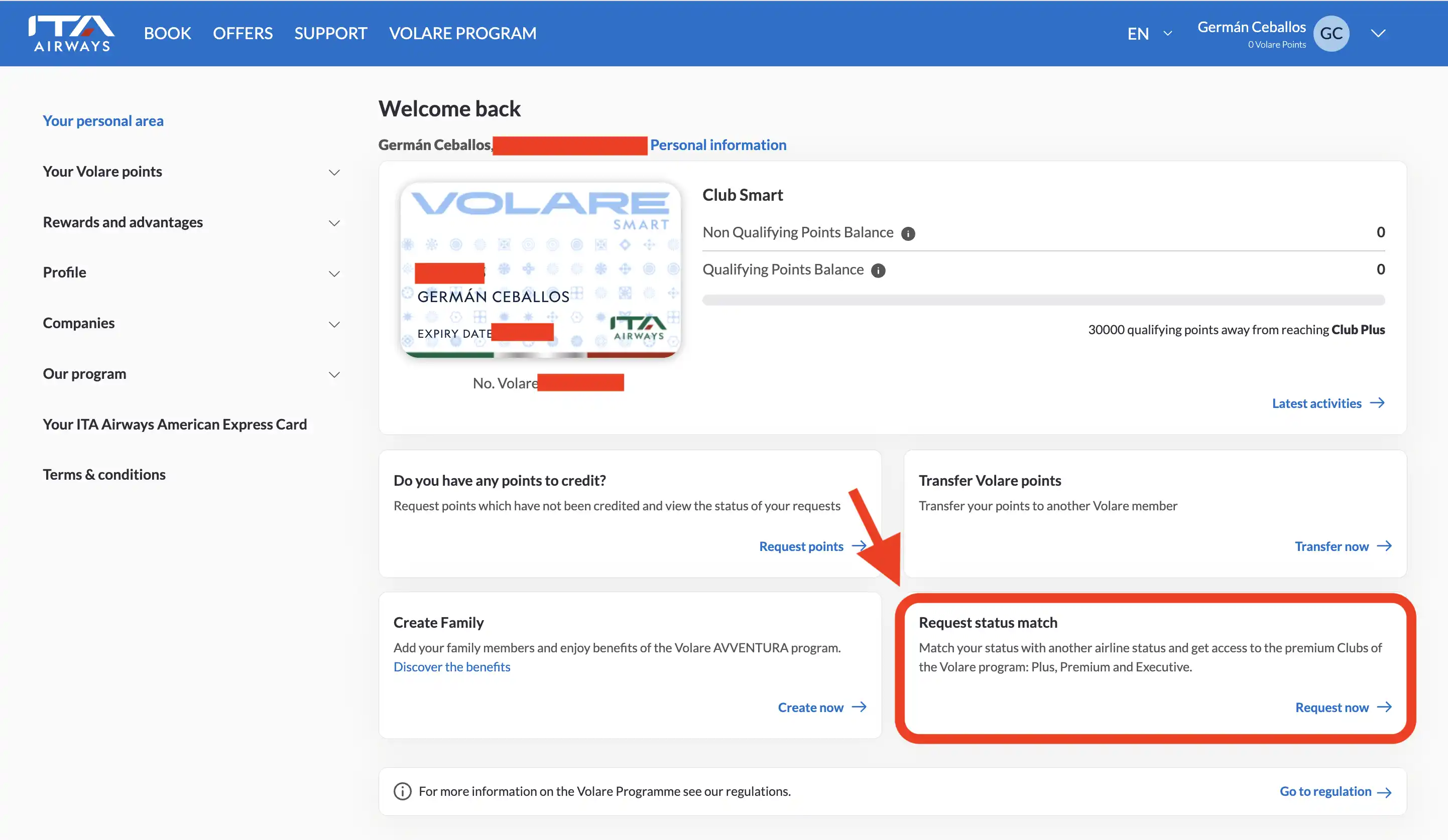Screen dimensions: 1448x840
Task: Open the Personal information link
Action: point(717,145)
